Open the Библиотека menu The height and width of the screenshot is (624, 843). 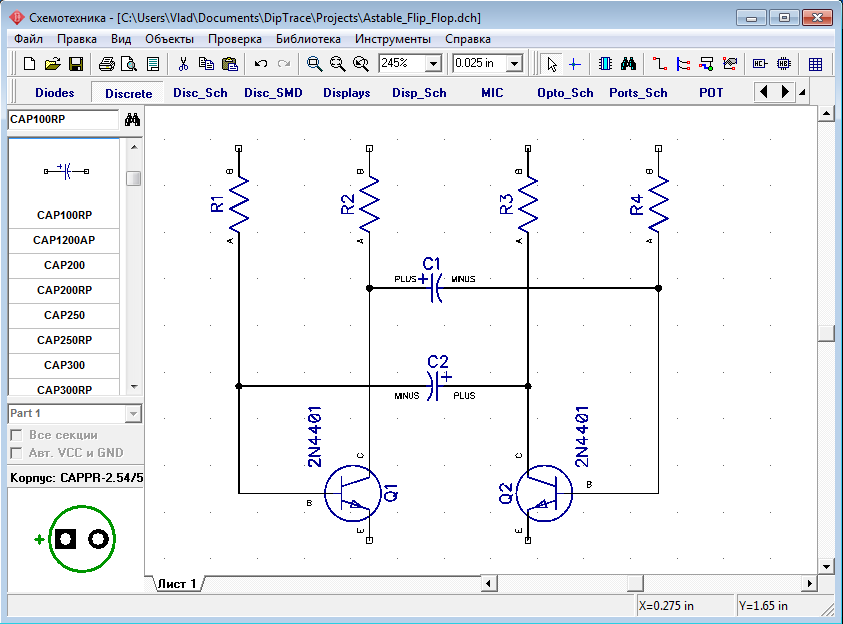click(x=308, y=39)
